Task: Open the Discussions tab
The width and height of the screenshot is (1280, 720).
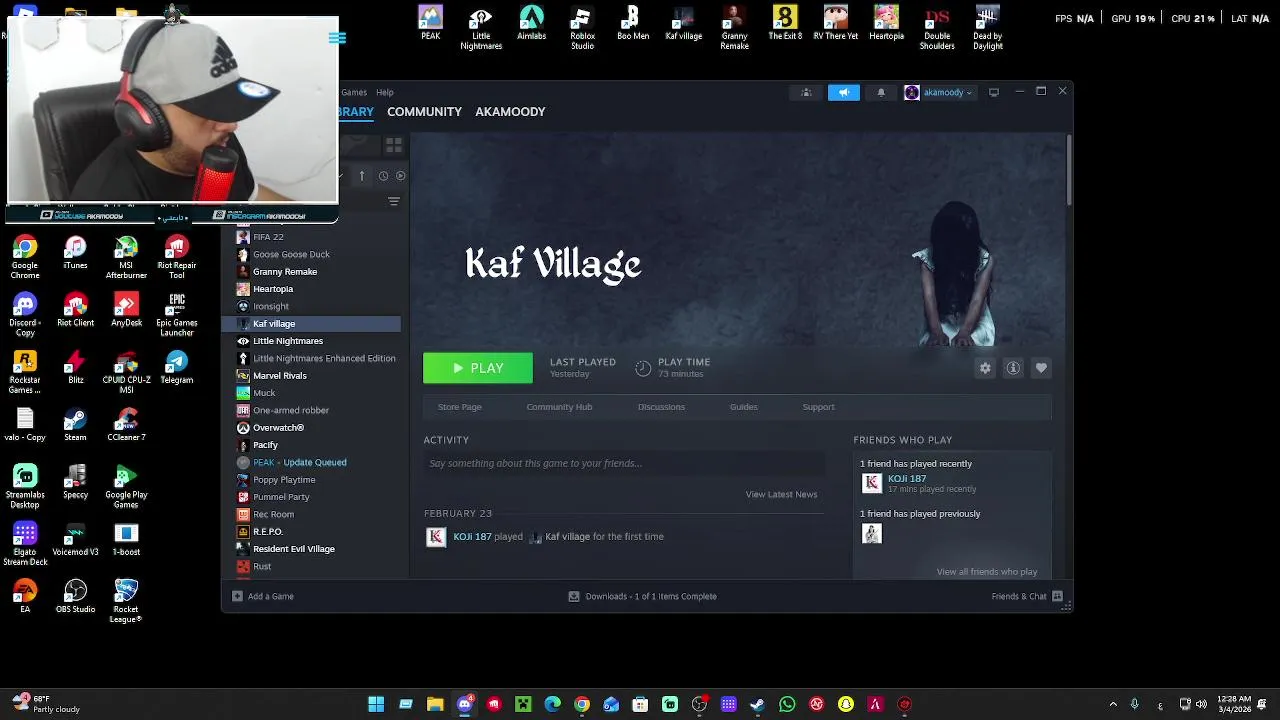Action: click(661, 407)
